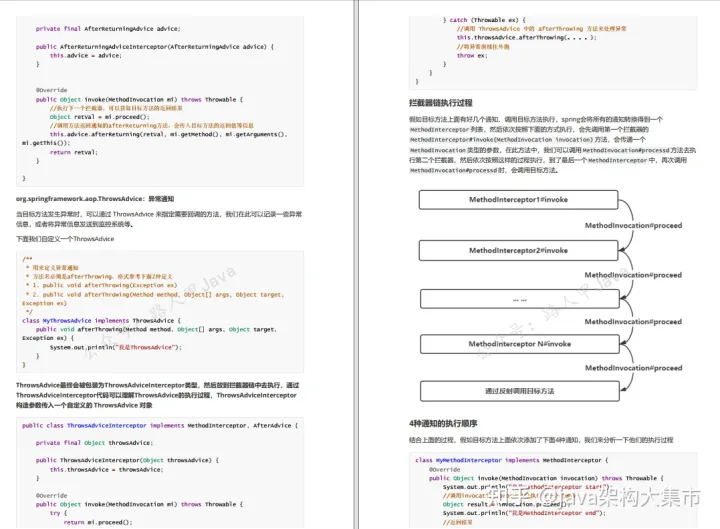This screenshot has width=720, height=529.
Task: Click the MethodInterceptor N#invoke diagram box
Action: click(520, 344)
